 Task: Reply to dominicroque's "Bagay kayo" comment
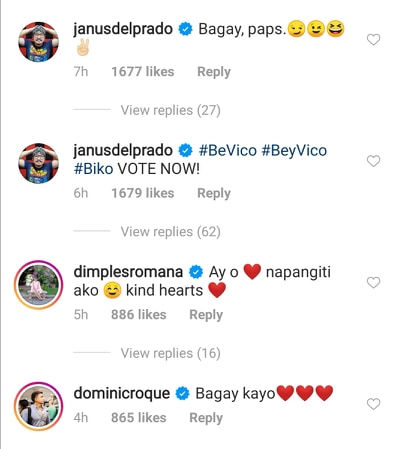click(x=206, y=418)
